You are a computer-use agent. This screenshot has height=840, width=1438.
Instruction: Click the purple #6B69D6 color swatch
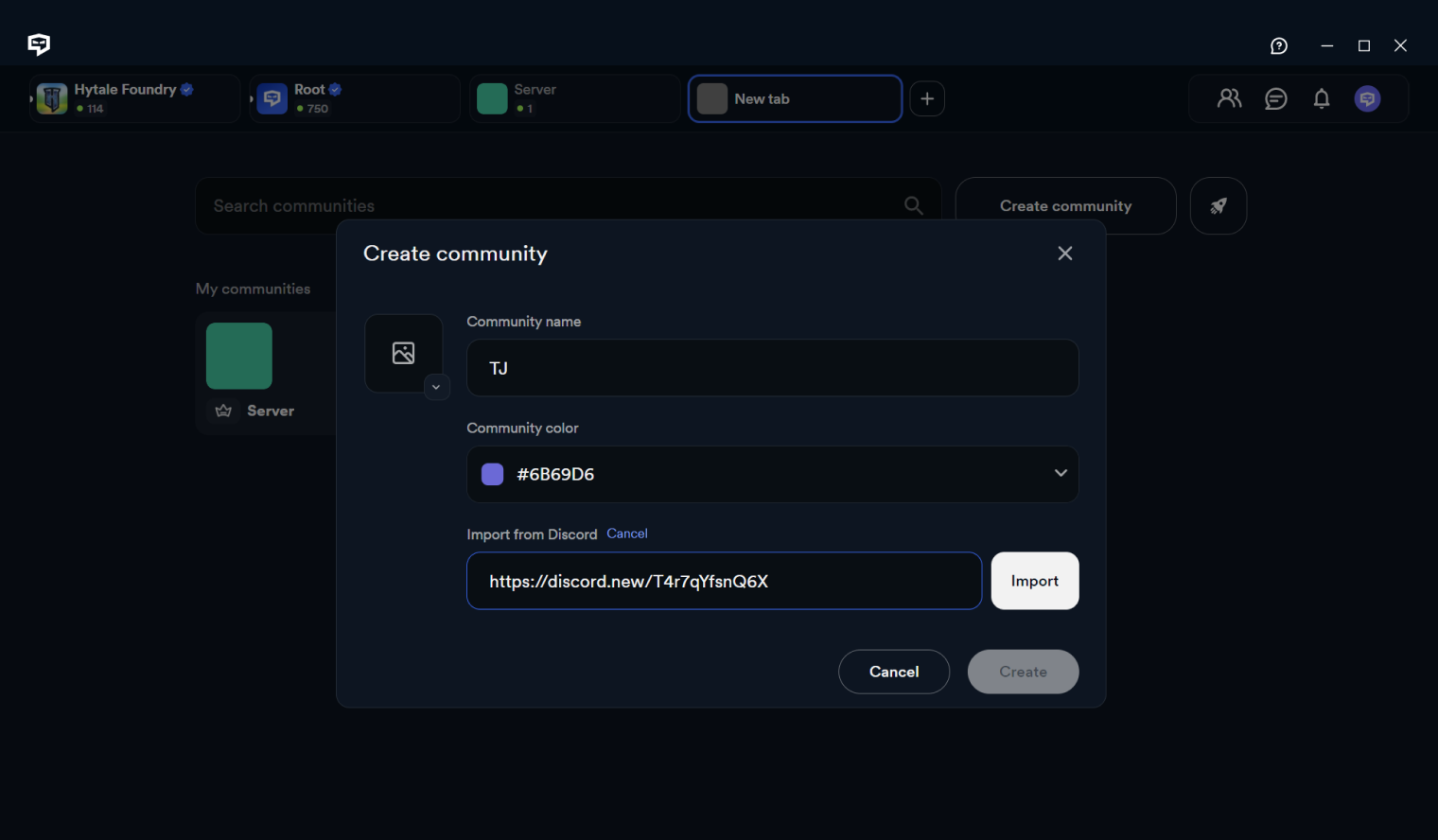(493, 474)
